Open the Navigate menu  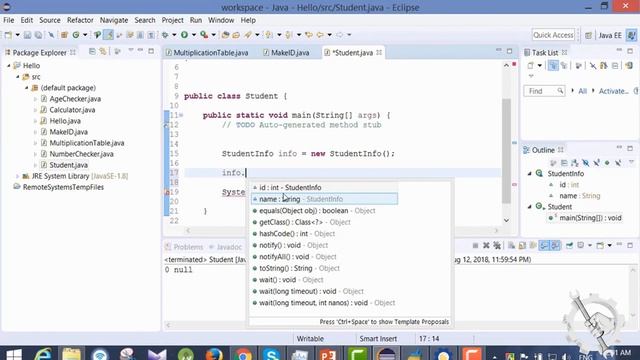point(114,20)
